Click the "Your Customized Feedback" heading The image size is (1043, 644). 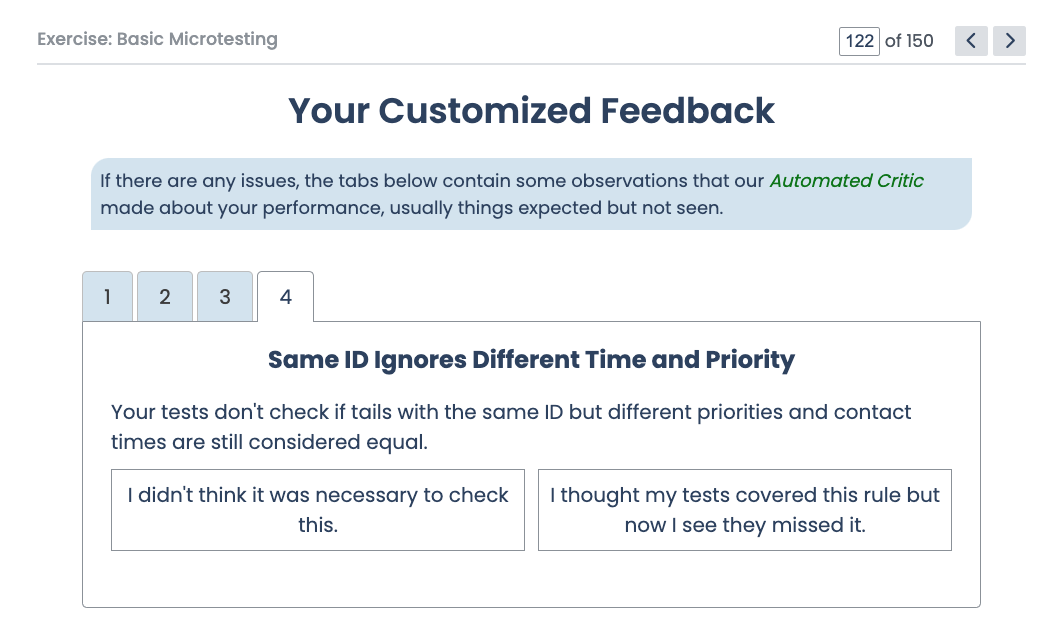531,110
